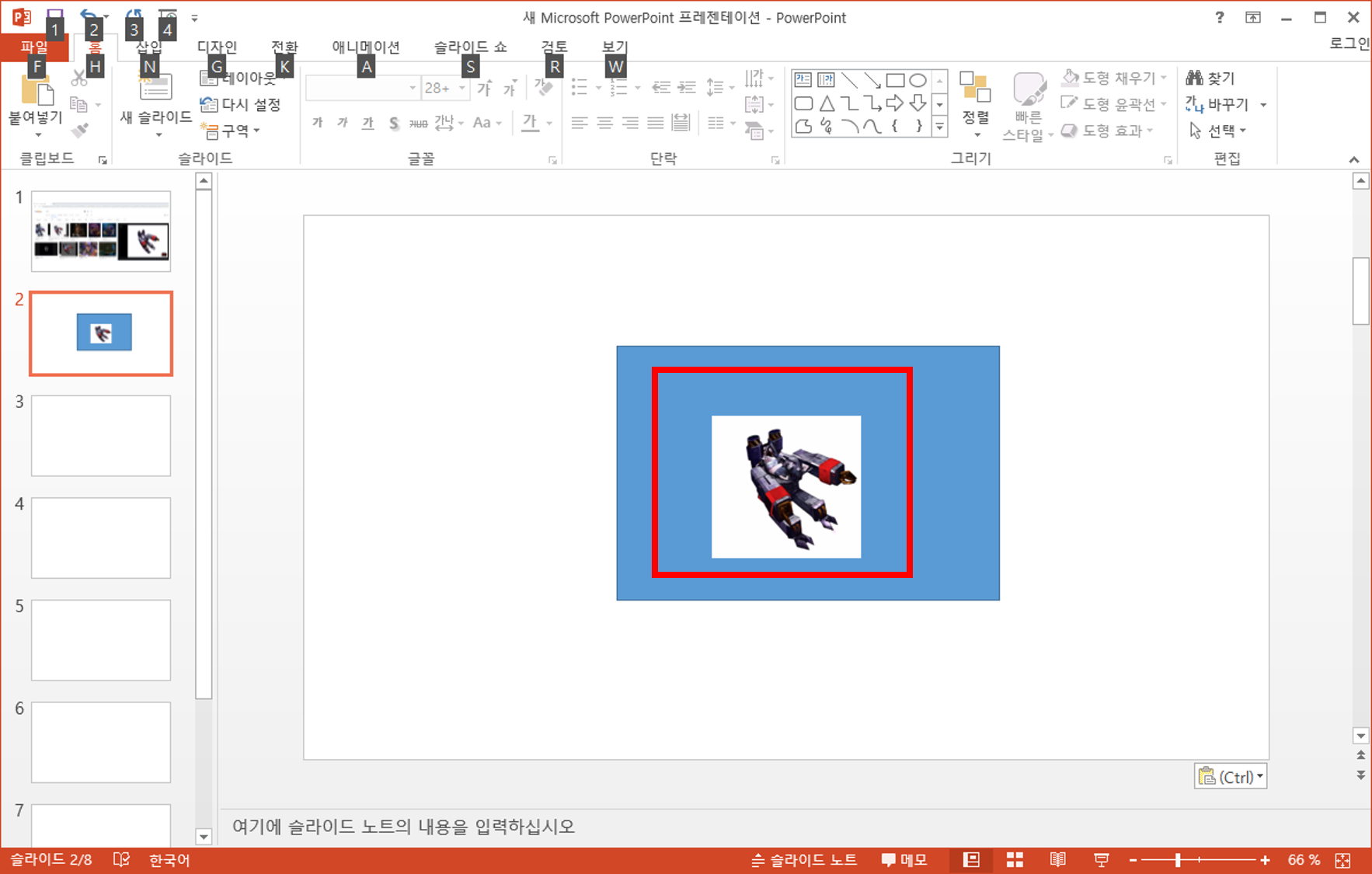Click the ribbon display options icon
1372x874 pixels.
(1253, 17)
